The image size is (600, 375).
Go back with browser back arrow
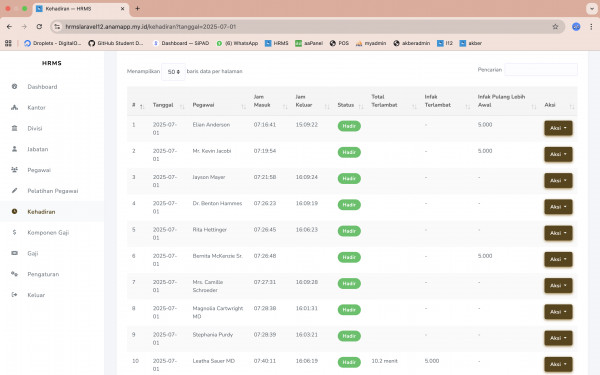9,26
